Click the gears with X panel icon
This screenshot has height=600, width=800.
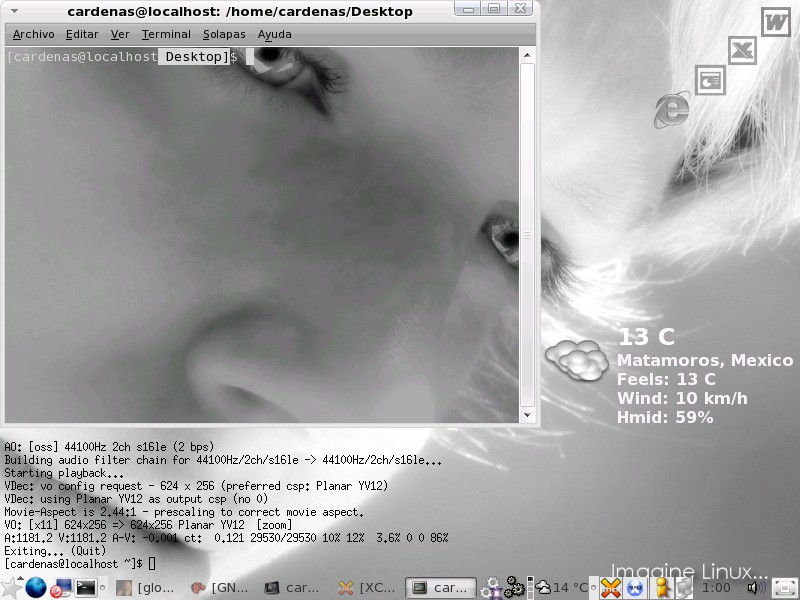[x=491, y=588]
